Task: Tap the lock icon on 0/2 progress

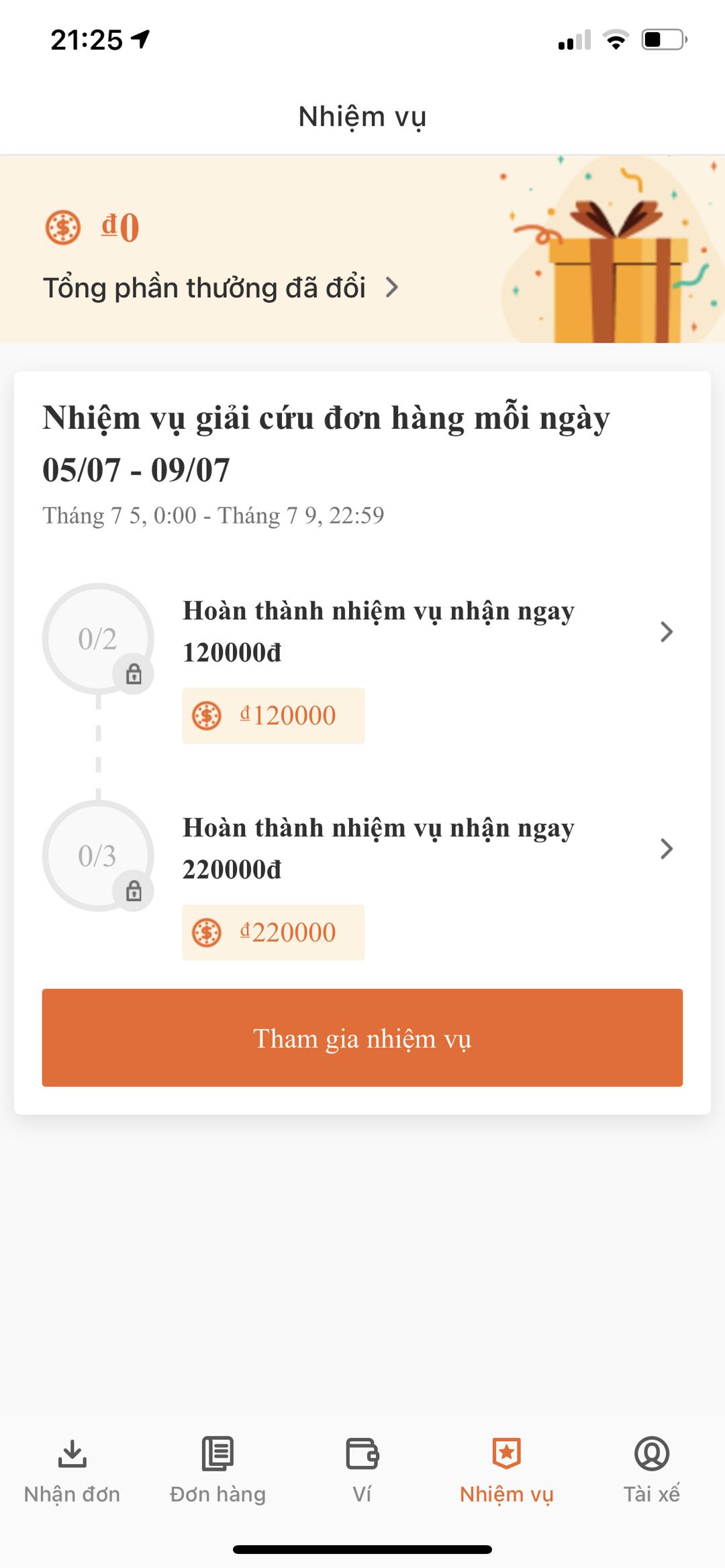Action: (134, 674)
